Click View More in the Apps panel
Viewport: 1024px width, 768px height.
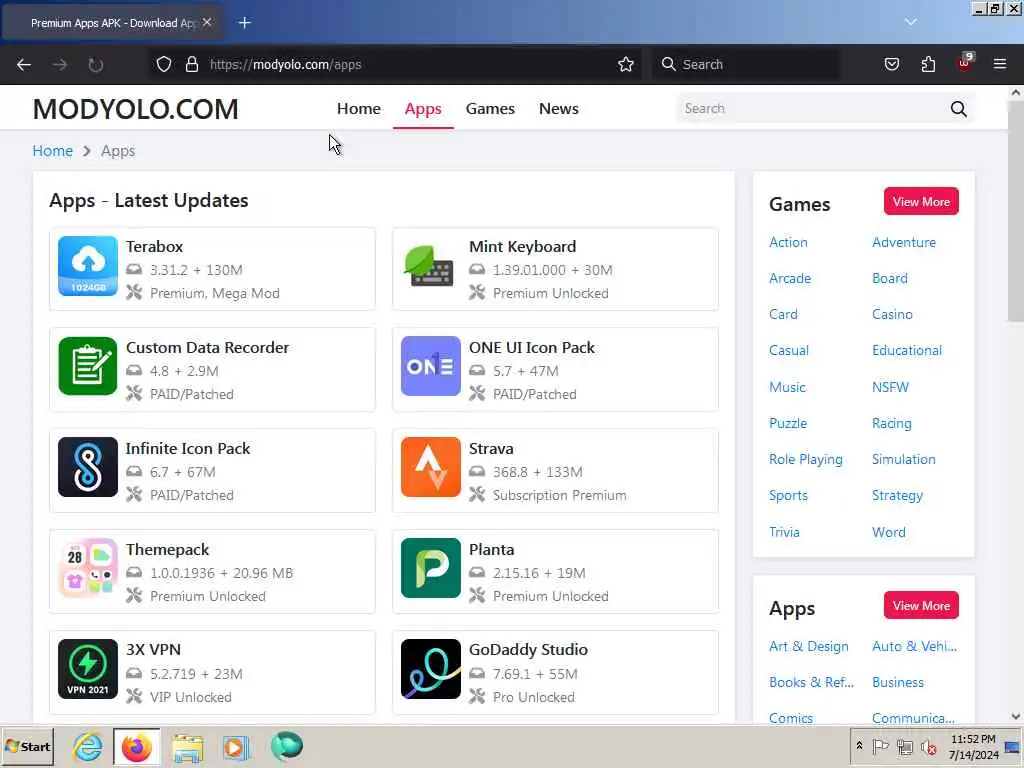[921, 606]
